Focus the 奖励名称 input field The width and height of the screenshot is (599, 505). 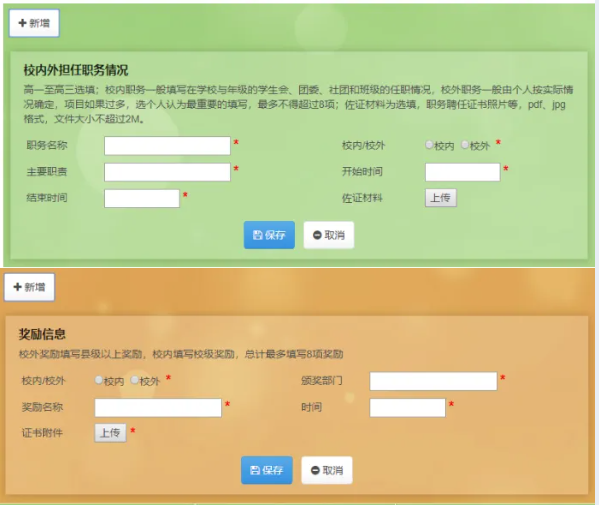pos(158,408)
